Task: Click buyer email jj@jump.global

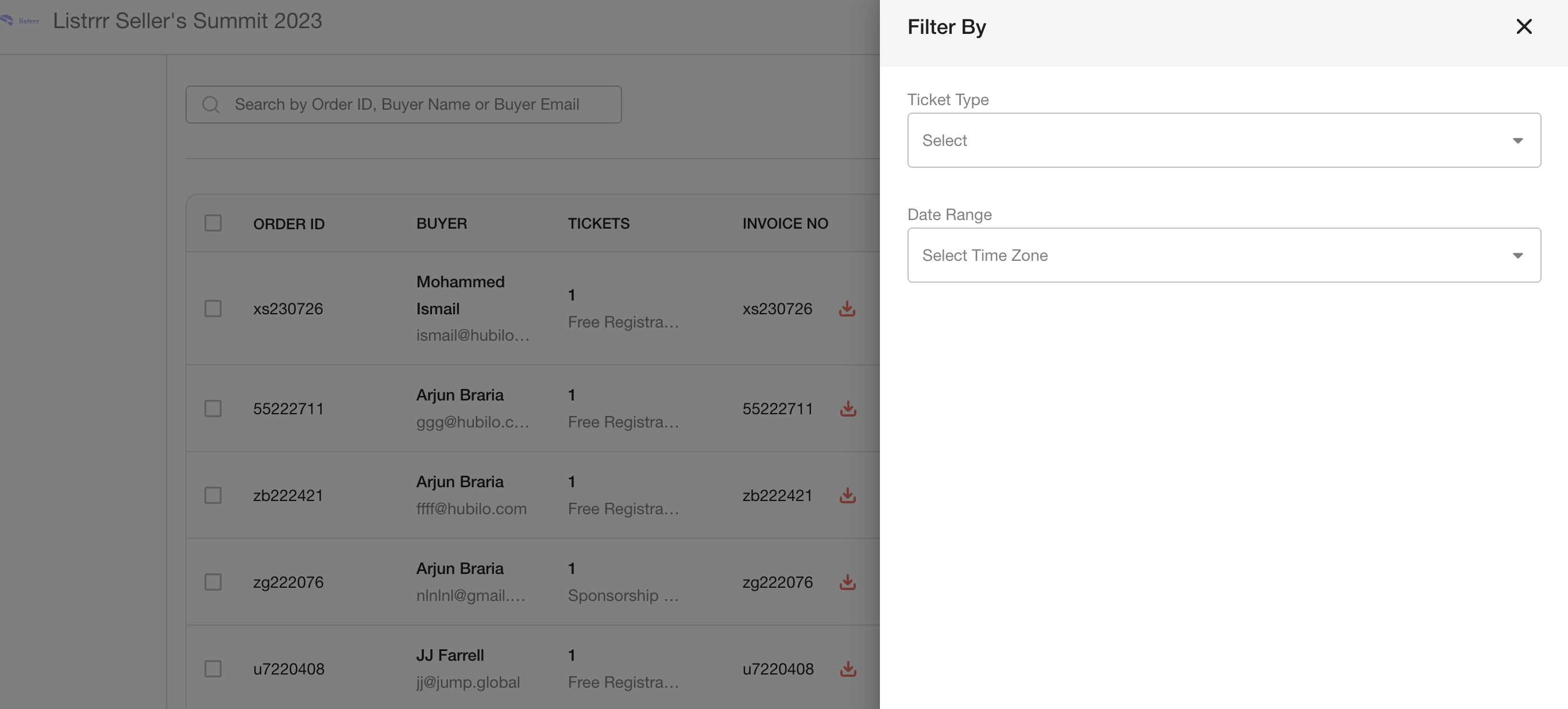Action: point(468,683)
